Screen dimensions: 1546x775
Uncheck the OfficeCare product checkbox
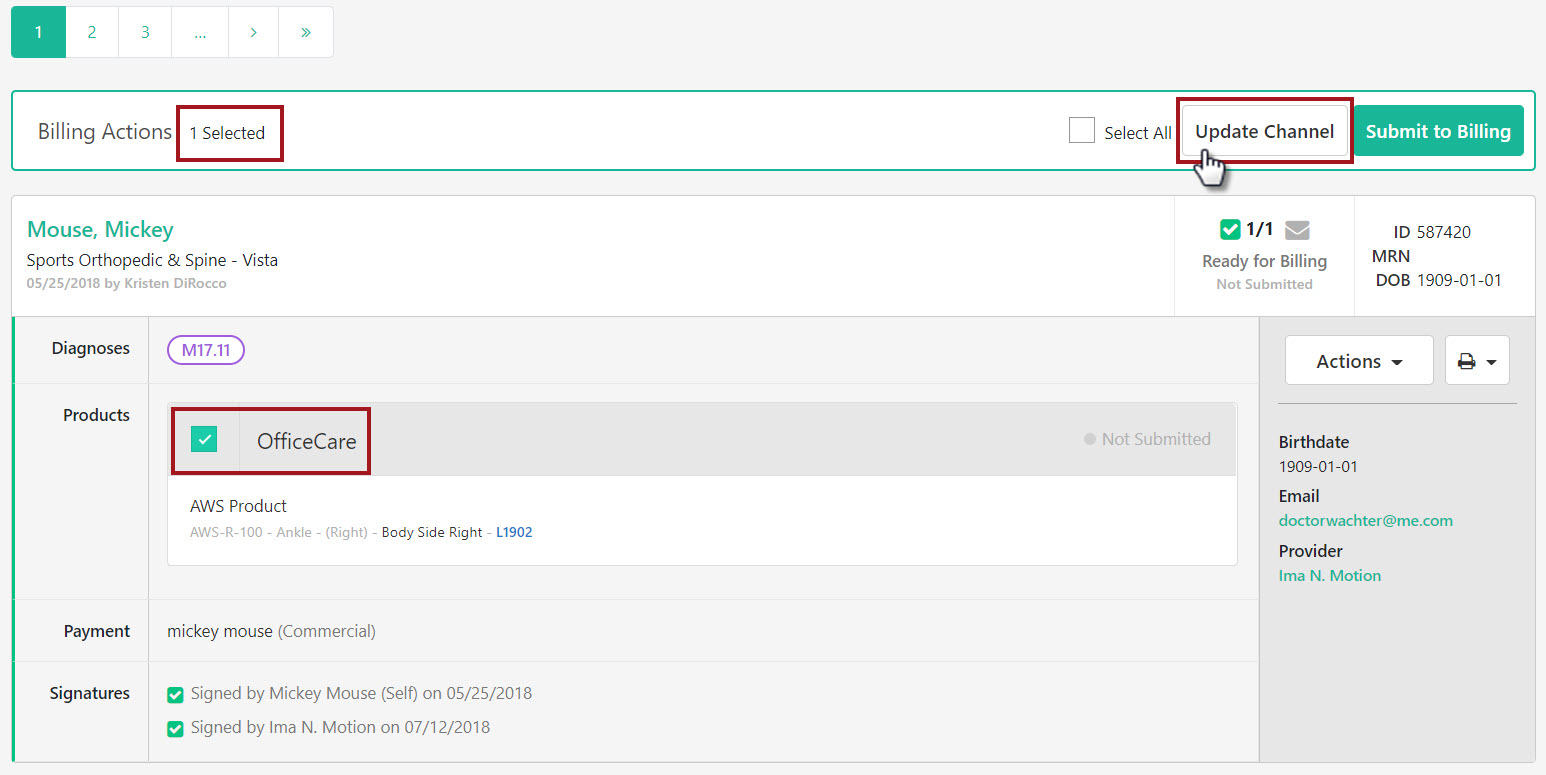204,439
